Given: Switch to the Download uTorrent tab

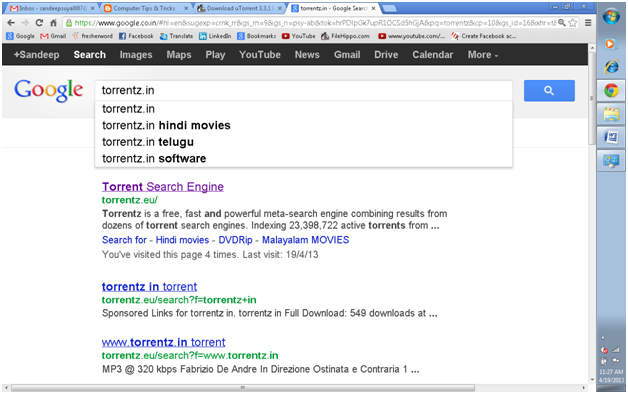Looking at the screenshot, I should pyautogui.click(x=238, y=8).
